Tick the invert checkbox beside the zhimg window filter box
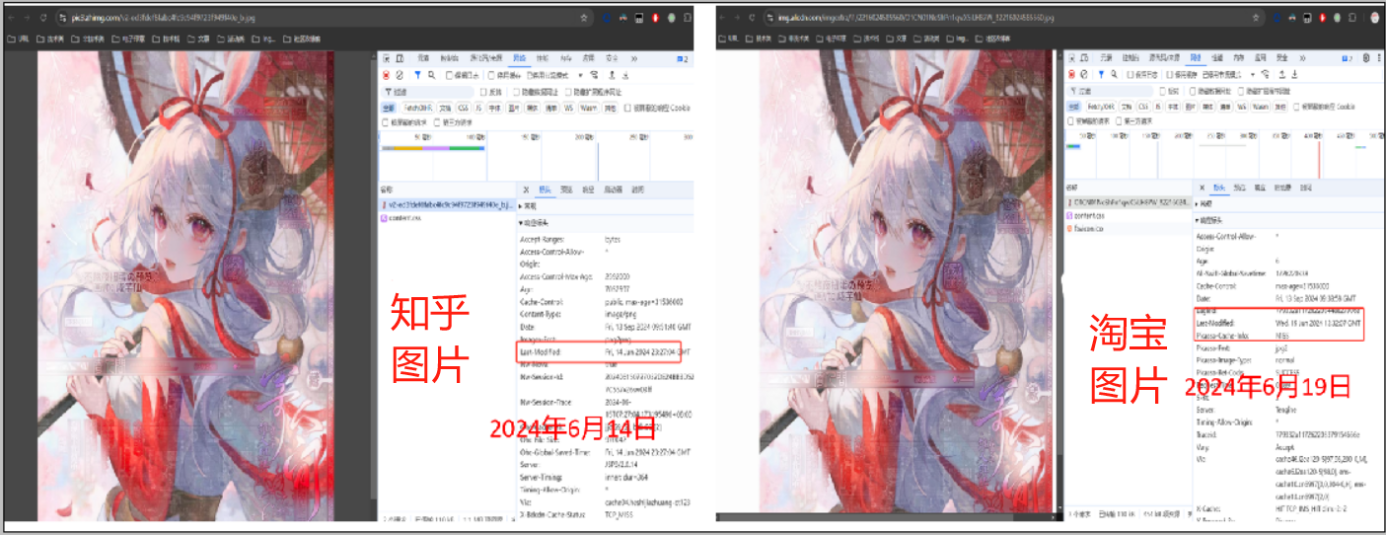 pyautogui.click(x=483, y=92)
